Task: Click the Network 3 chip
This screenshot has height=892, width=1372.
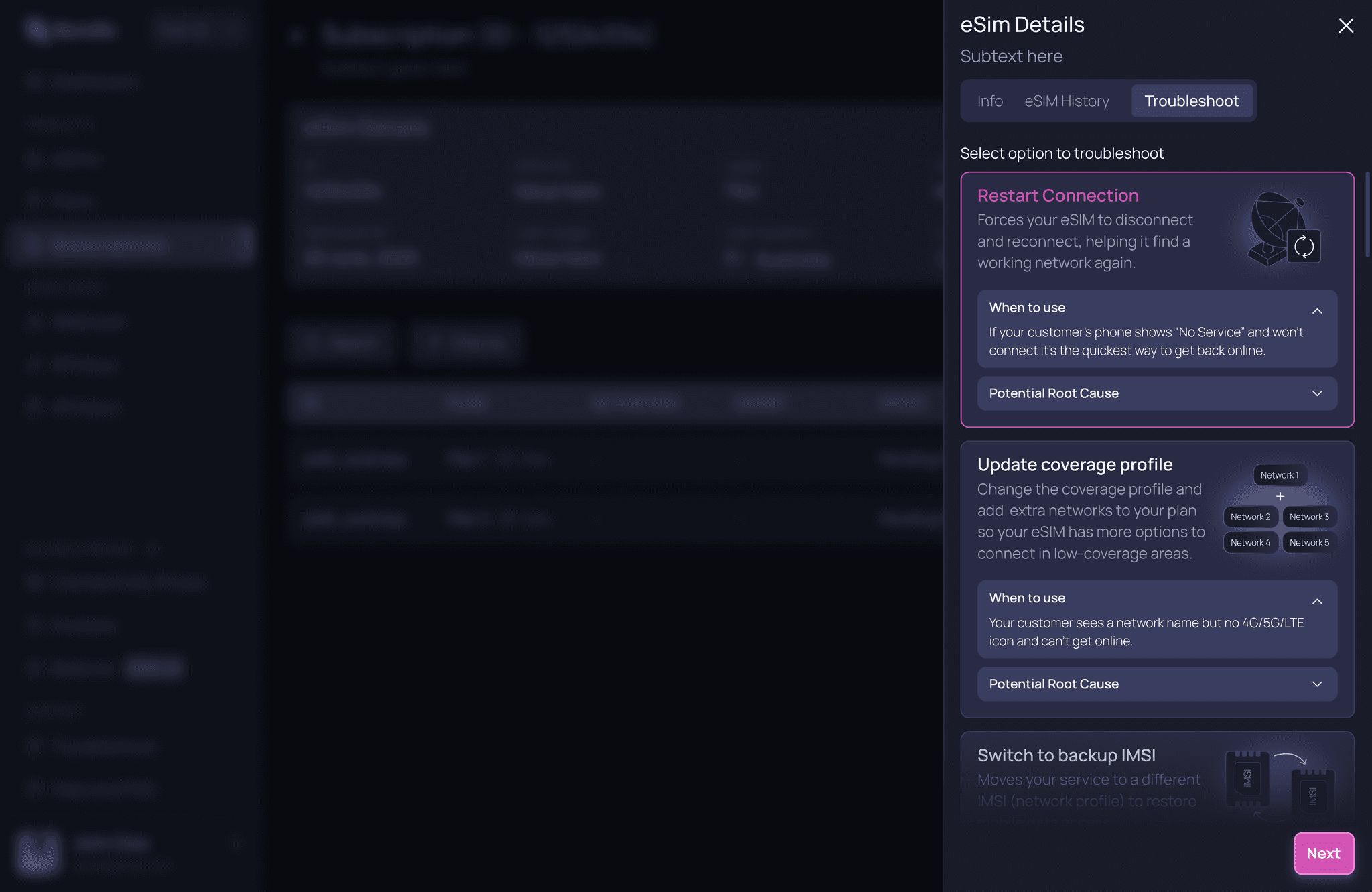Action: 1309,517
